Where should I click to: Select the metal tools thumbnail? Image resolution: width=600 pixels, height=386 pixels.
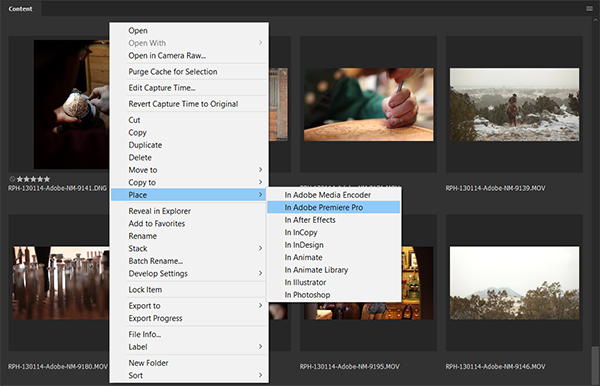coord(60,283)
